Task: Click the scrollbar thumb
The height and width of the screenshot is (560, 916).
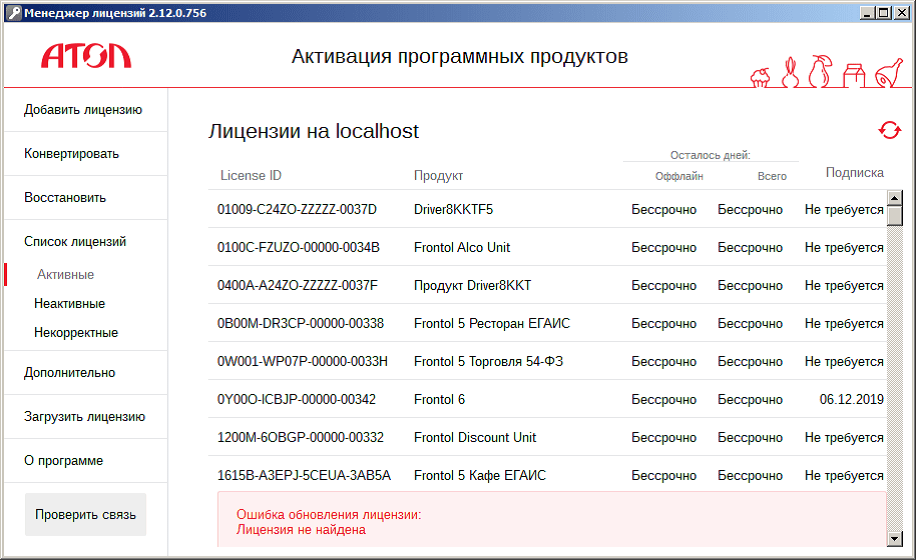Action: (894, 215)
